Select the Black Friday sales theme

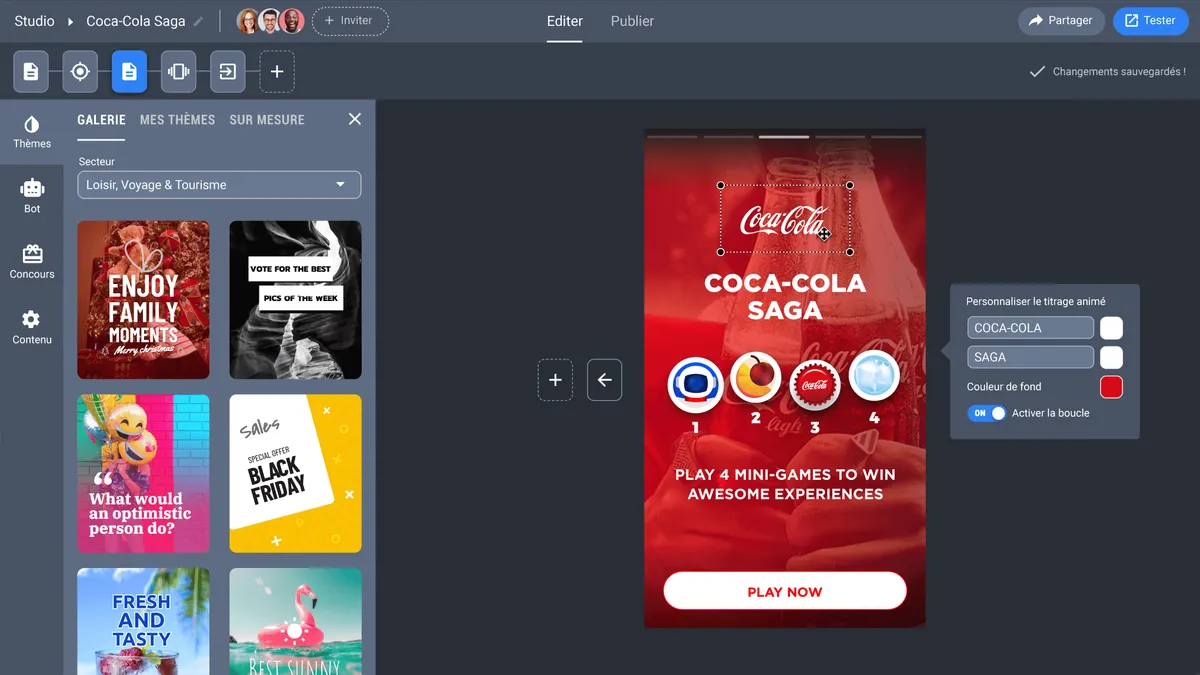click(x=295, y=473)
